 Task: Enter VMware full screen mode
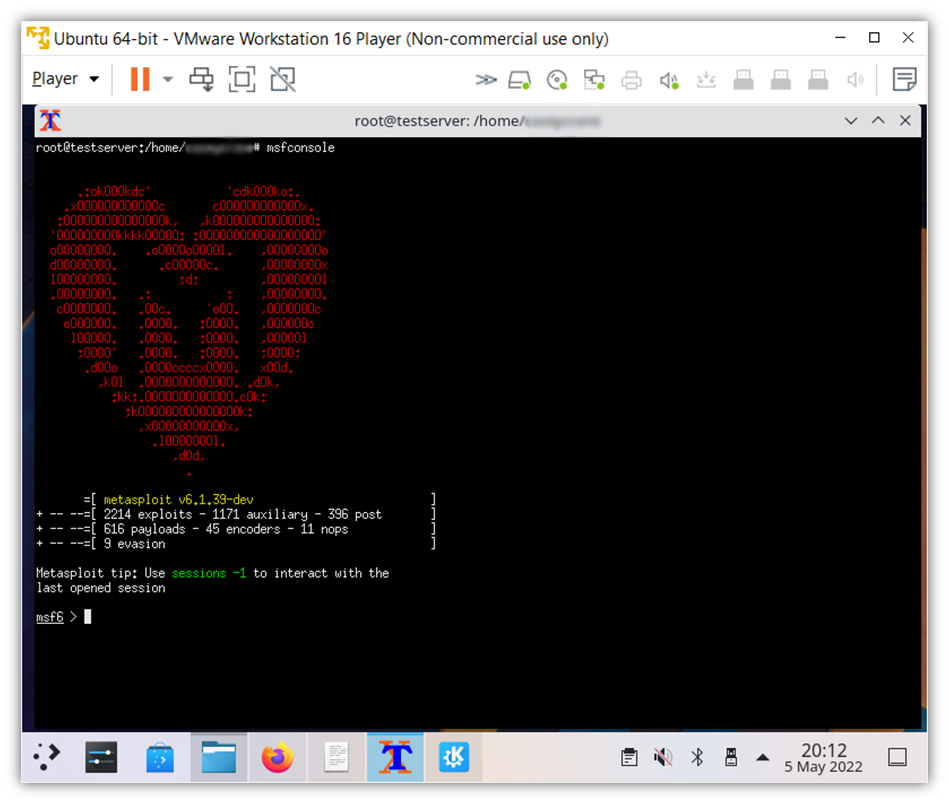pyautogui.click(x=241, y=79)
